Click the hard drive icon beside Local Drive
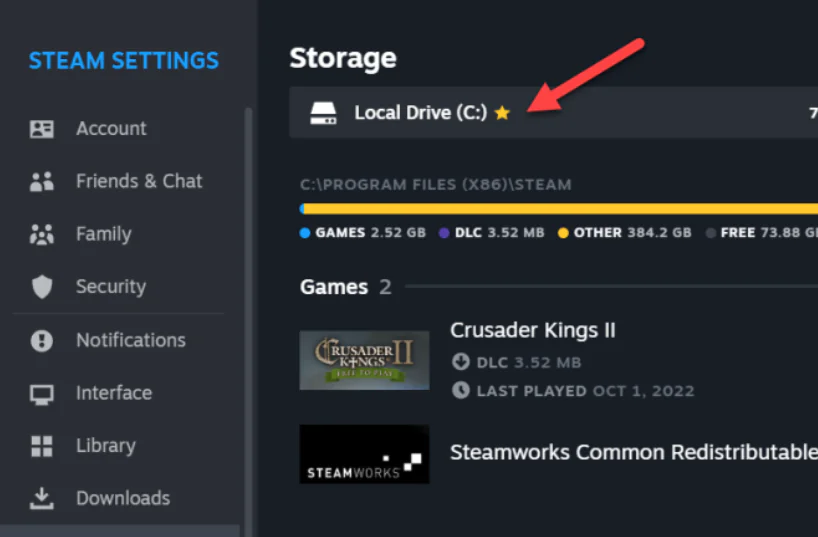This screenshot has height=537, width=818. coord(322,113)
